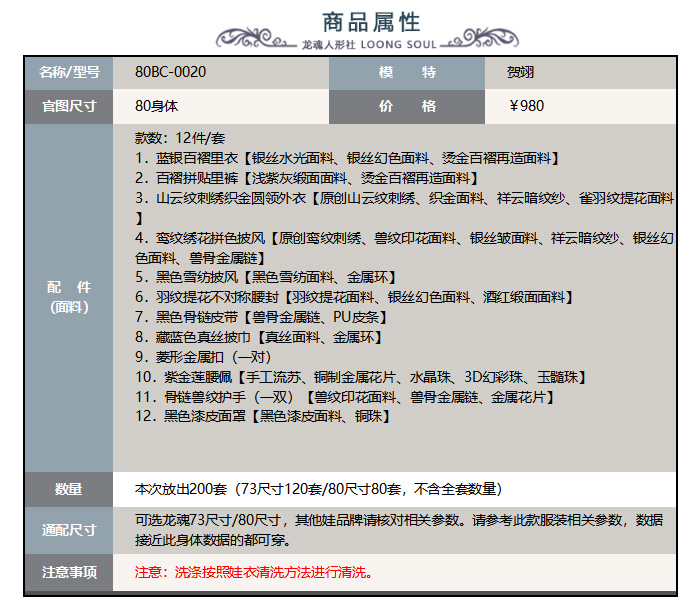The height and width of the screenshot is (613, 700).
Task: Click the 数量 header cell
Action: click(x=69, y=489)
